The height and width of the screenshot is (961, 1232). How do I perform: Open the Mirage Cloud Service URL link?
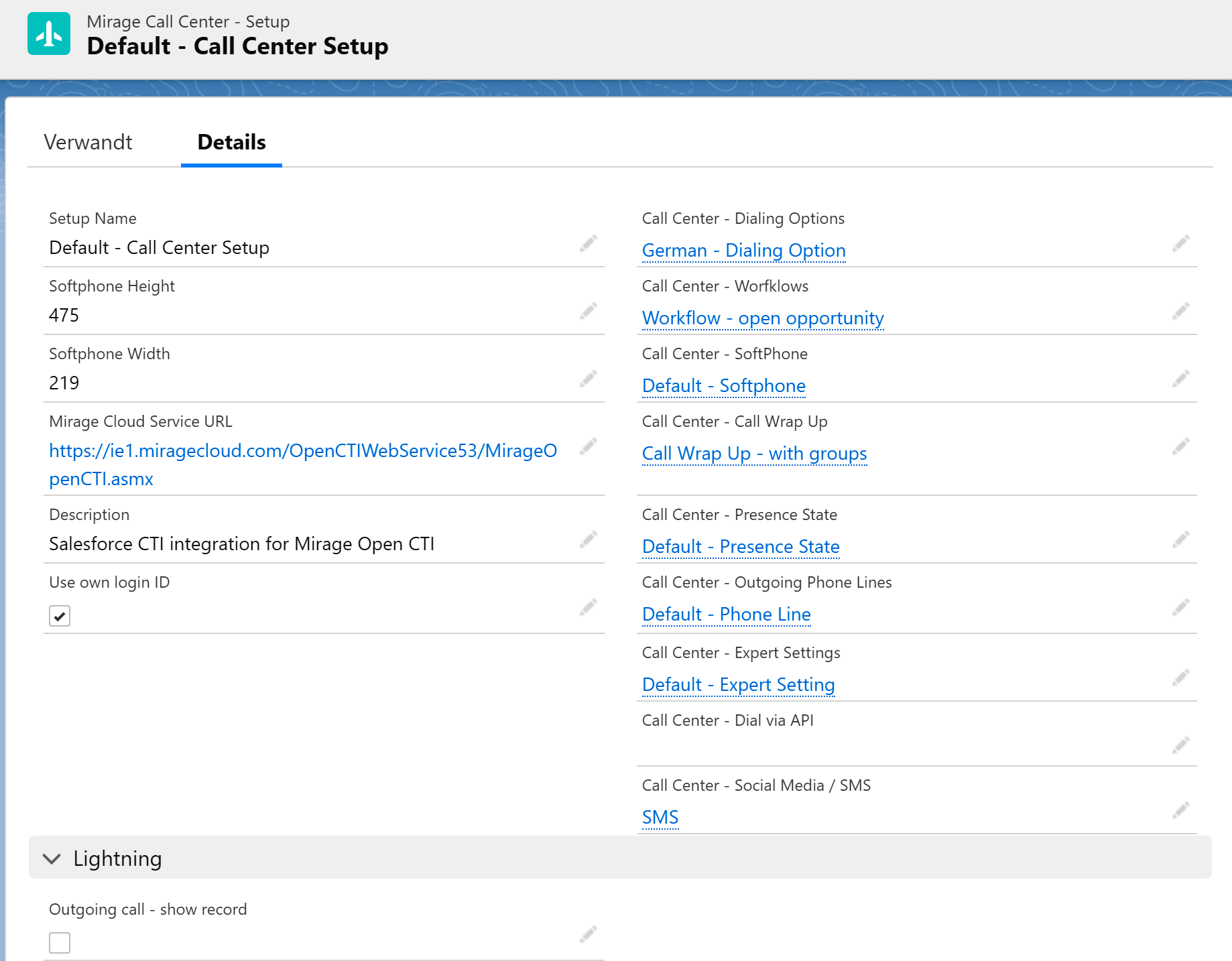(x=303, y=464)
